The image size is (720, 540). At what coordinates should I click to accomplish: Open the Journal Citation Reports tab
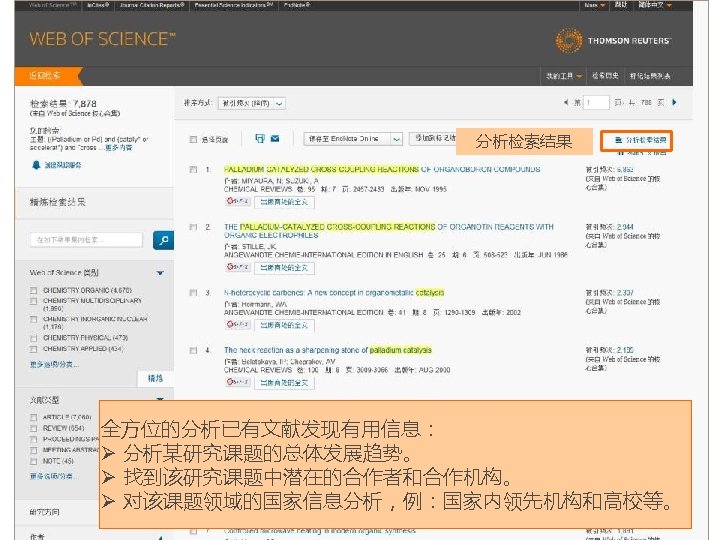coord(152,5)
